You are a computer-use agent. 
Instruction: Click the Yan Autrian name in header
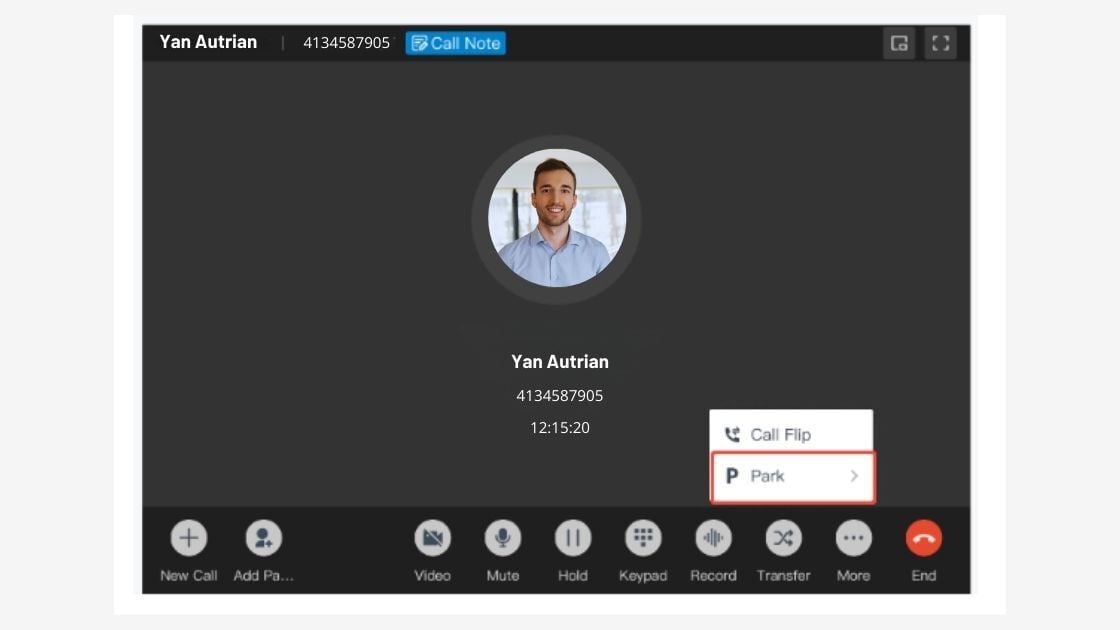(x=208, y=42)
